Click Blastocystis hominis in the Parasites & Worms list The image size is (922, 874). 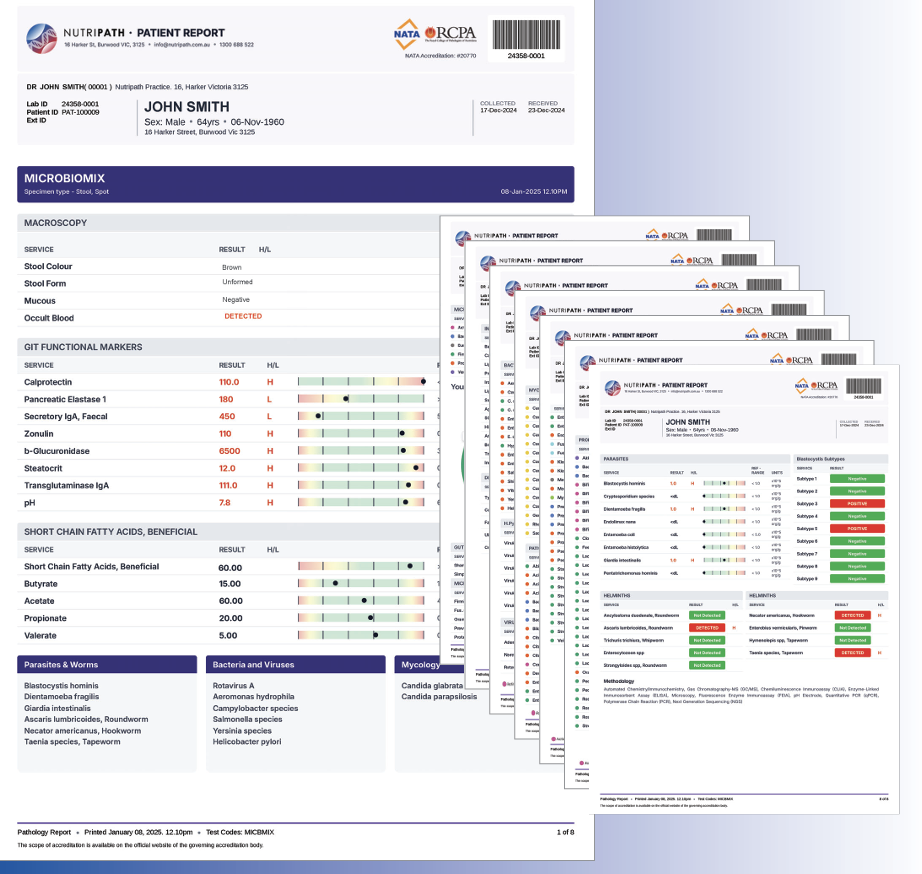(x=61, y=686)
